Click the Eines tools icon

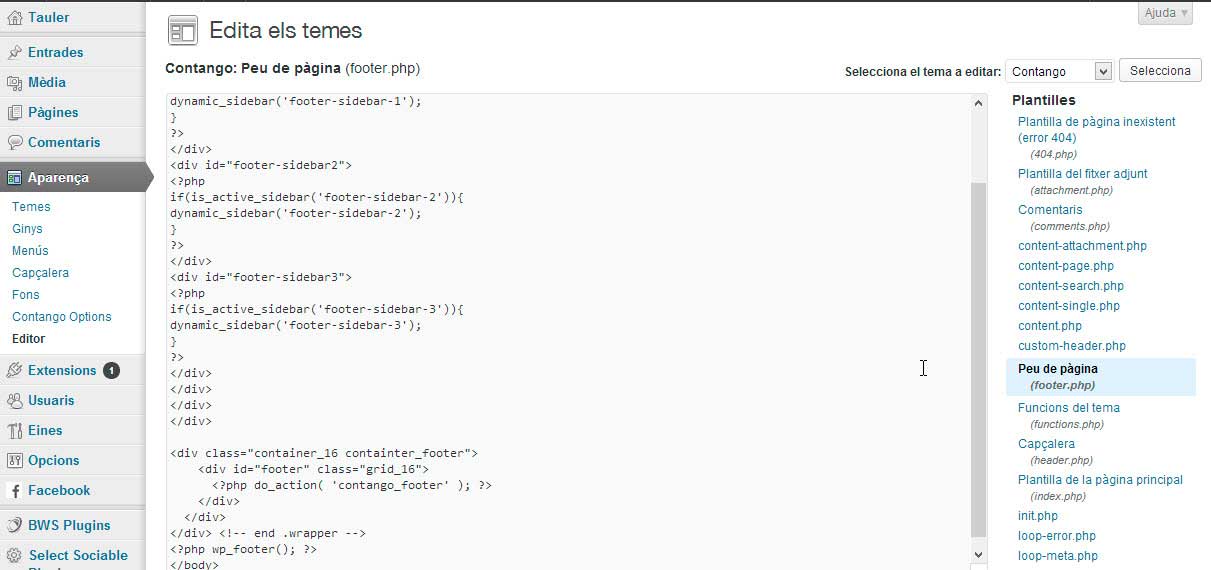coord(14,430)
